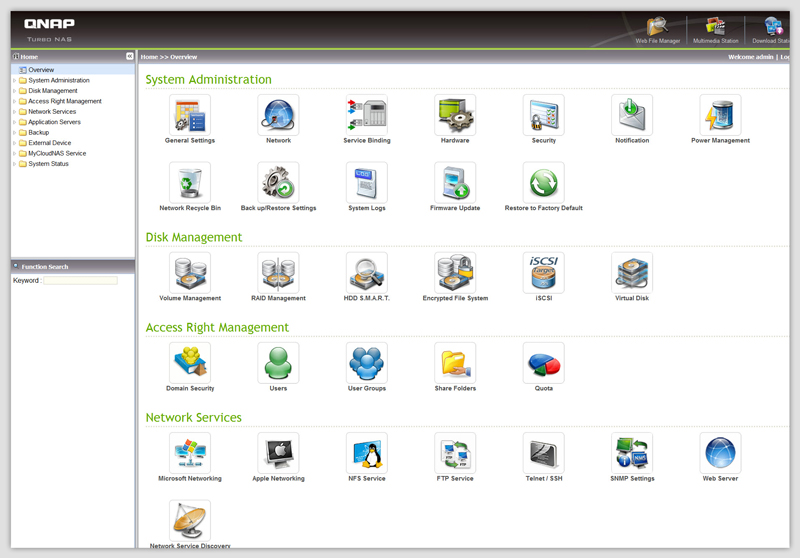Select Access Right Management folder in tree
Screen dimensions: 800x558
click(x=60, y=102)
